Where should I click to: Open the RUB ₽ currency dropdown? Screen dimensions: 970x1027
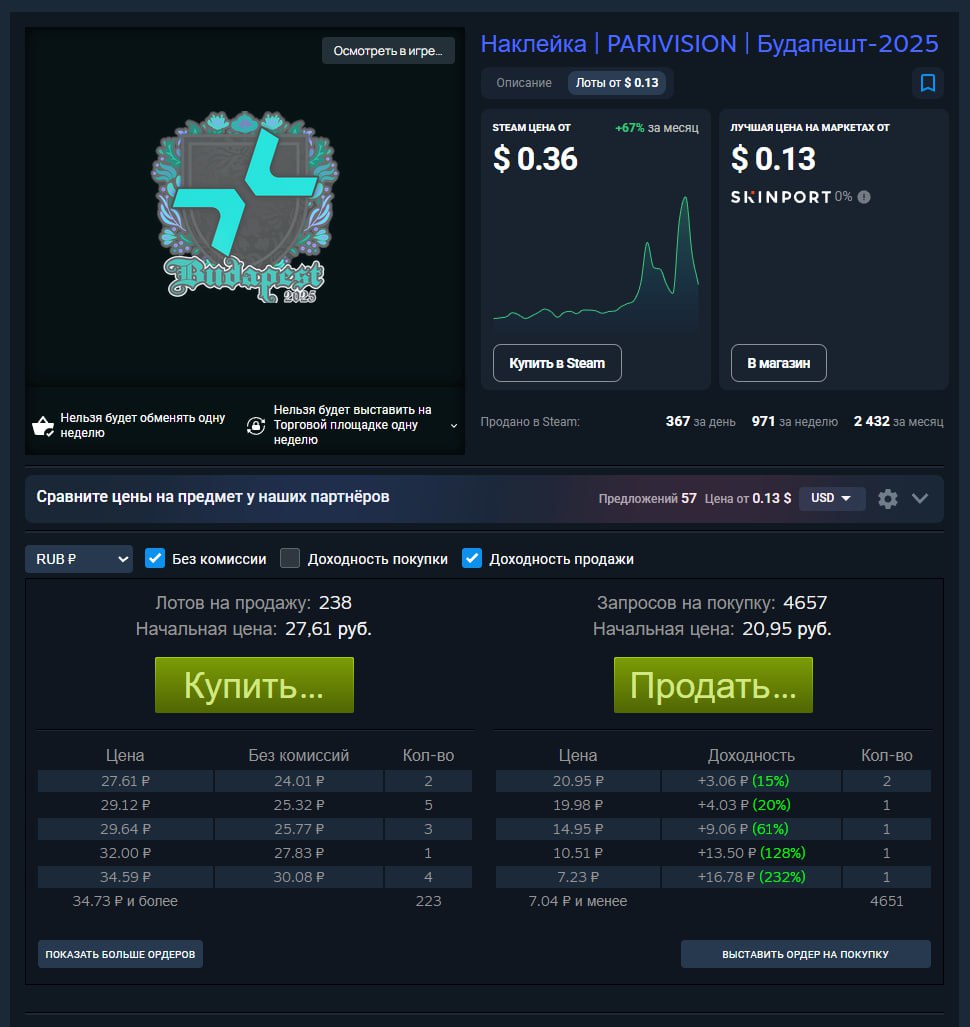coord(79,559)
